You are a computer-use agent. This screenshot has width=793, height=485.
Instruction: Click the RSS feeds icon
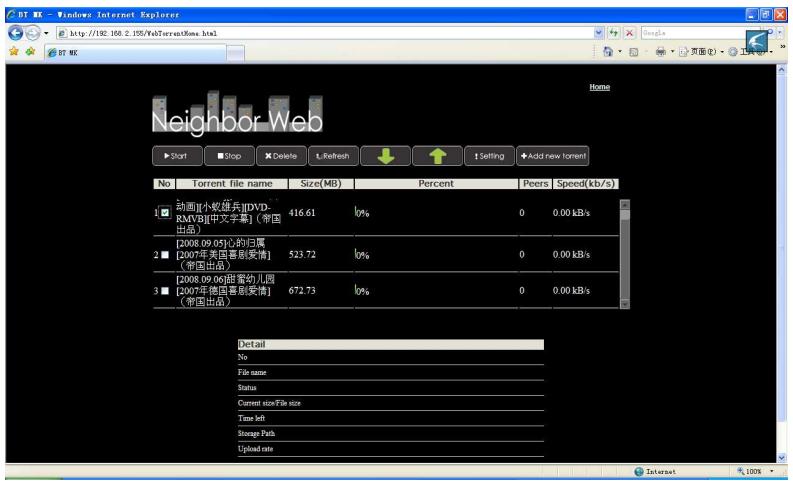coord(634,52)
